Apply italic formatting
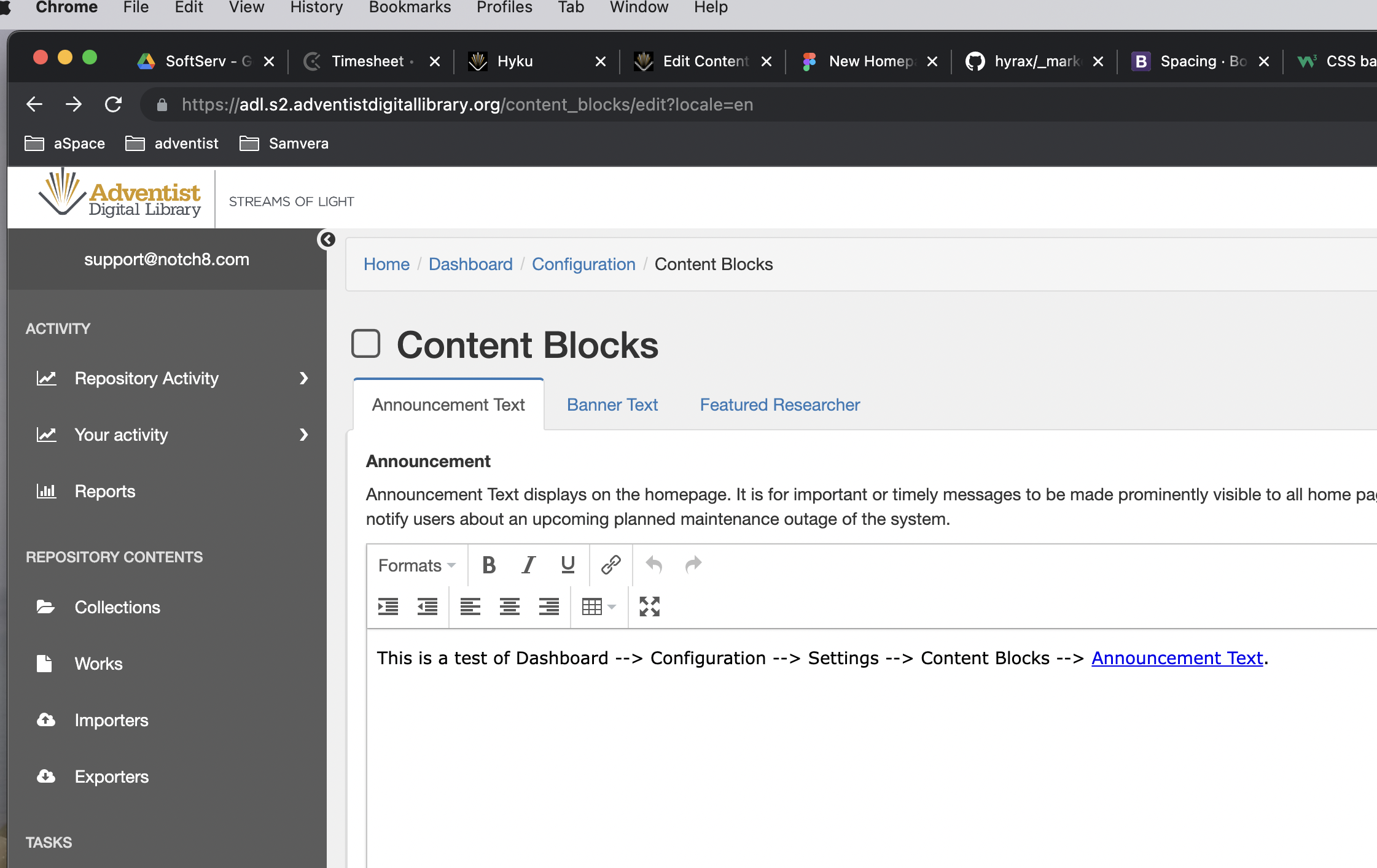The image size is (1377, 868). pyautogui.click(x=528, y=565)
